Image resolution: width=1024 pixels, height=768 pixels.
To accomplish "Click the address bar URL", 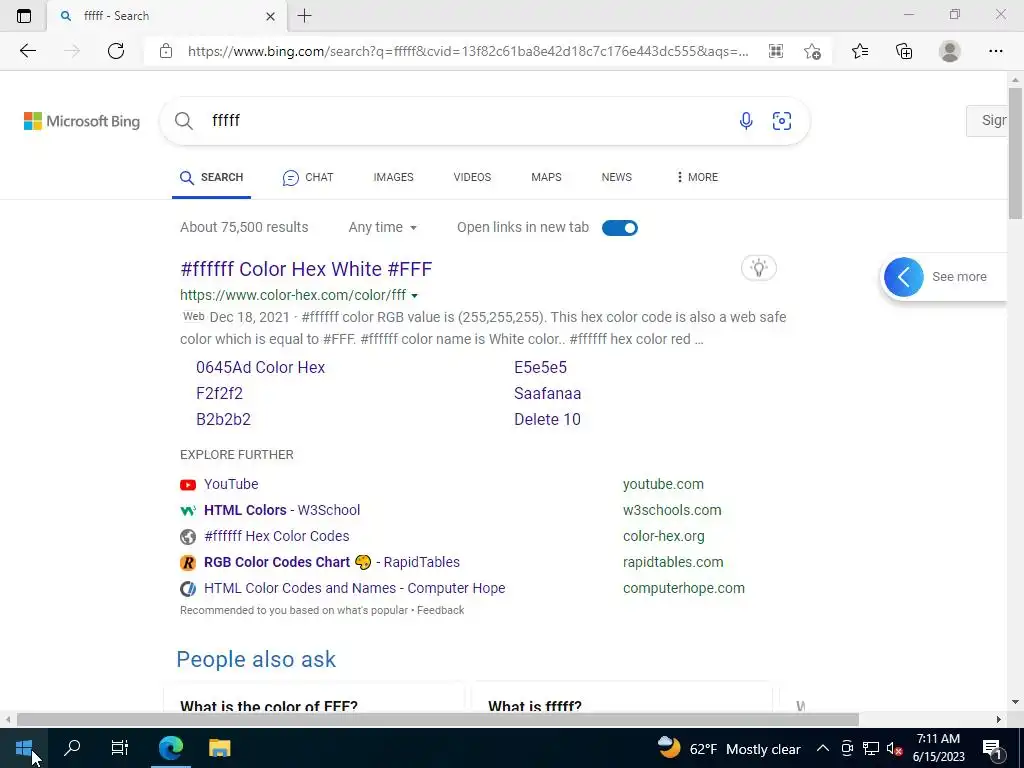I will (468, 51).
